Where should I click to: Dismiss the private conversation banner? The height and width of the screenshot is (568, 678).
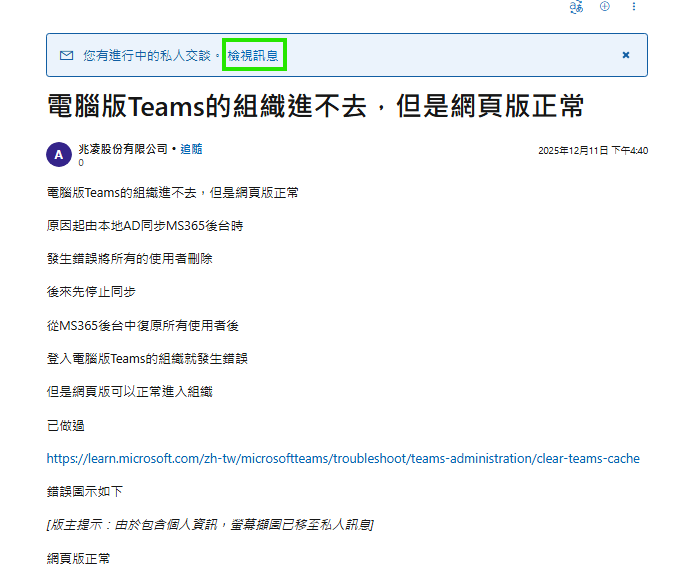click(x=625, y=55)
